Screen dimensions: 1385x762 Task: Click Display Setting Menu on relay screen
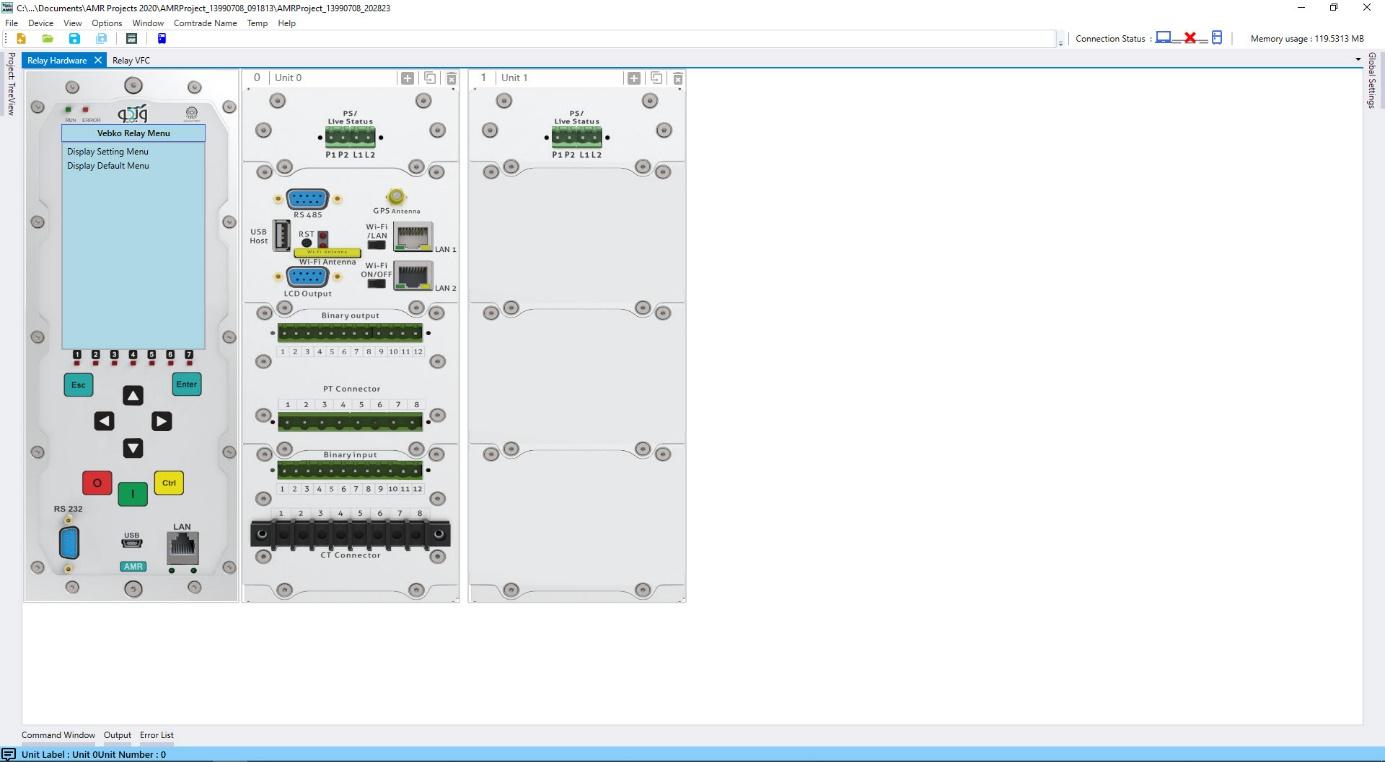point(108,152)
